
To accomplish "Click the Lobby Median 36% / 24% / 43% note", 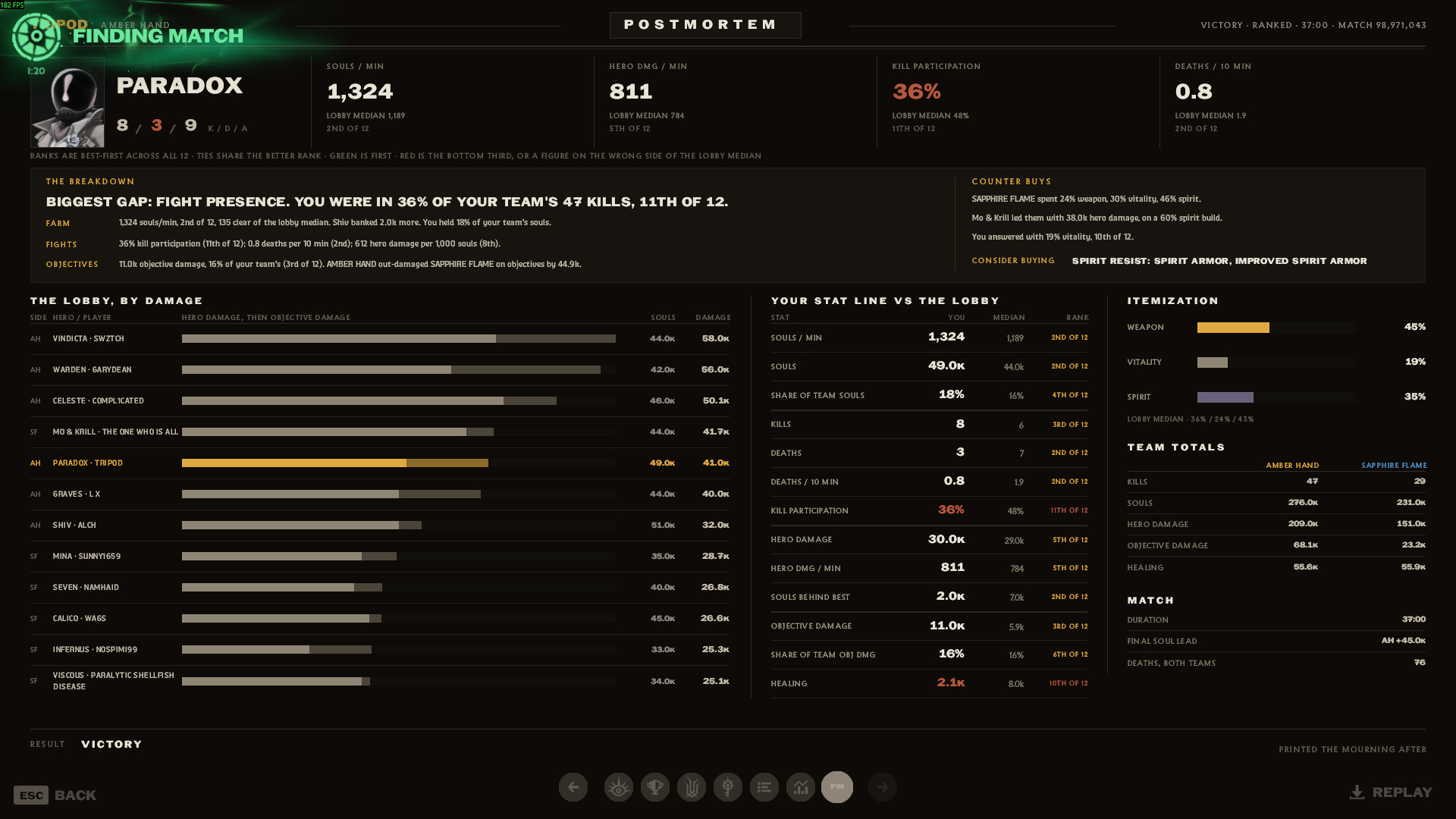I will point(1191,419).
